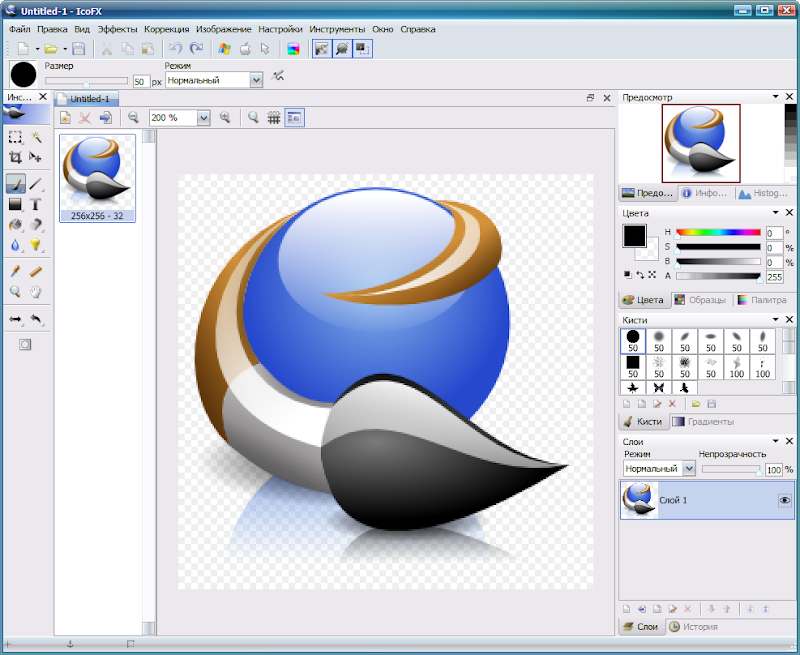Select the Eraser tool

coord(36,224)
